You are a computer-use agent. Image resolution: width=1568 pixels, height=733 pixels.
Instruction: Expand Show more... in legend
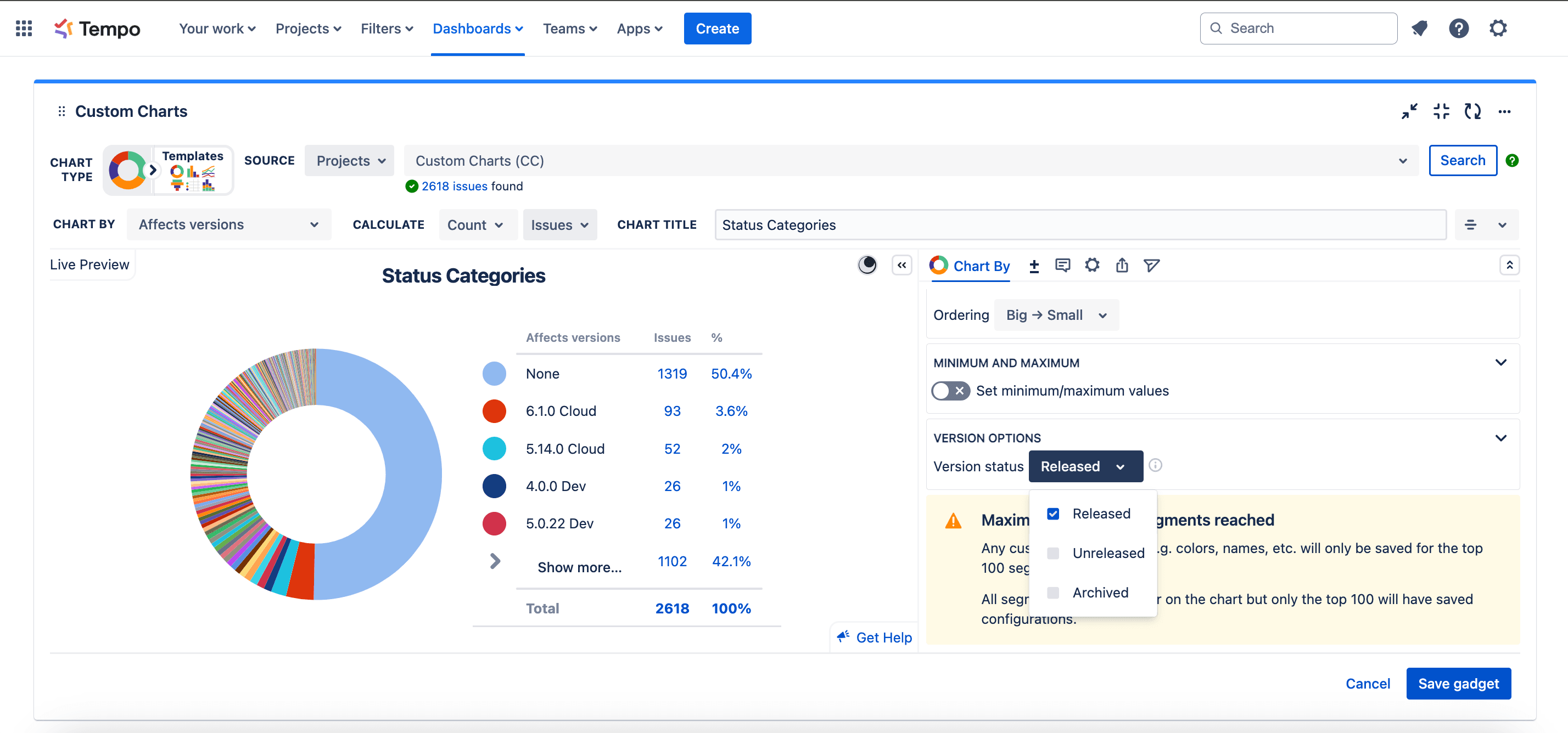[578, 567]
